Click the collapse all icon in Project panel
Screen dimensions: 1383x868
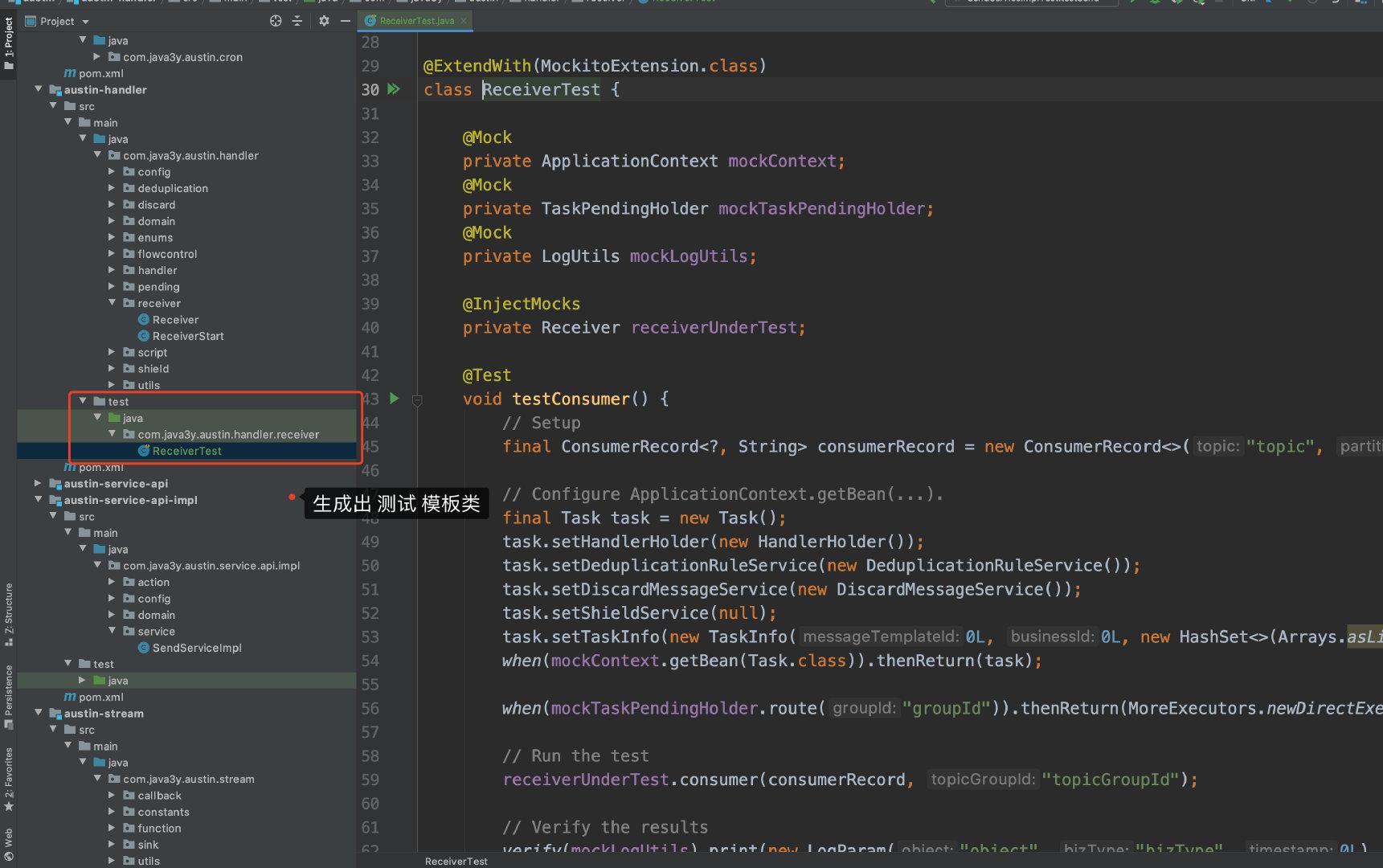click(x=297, y=21)
